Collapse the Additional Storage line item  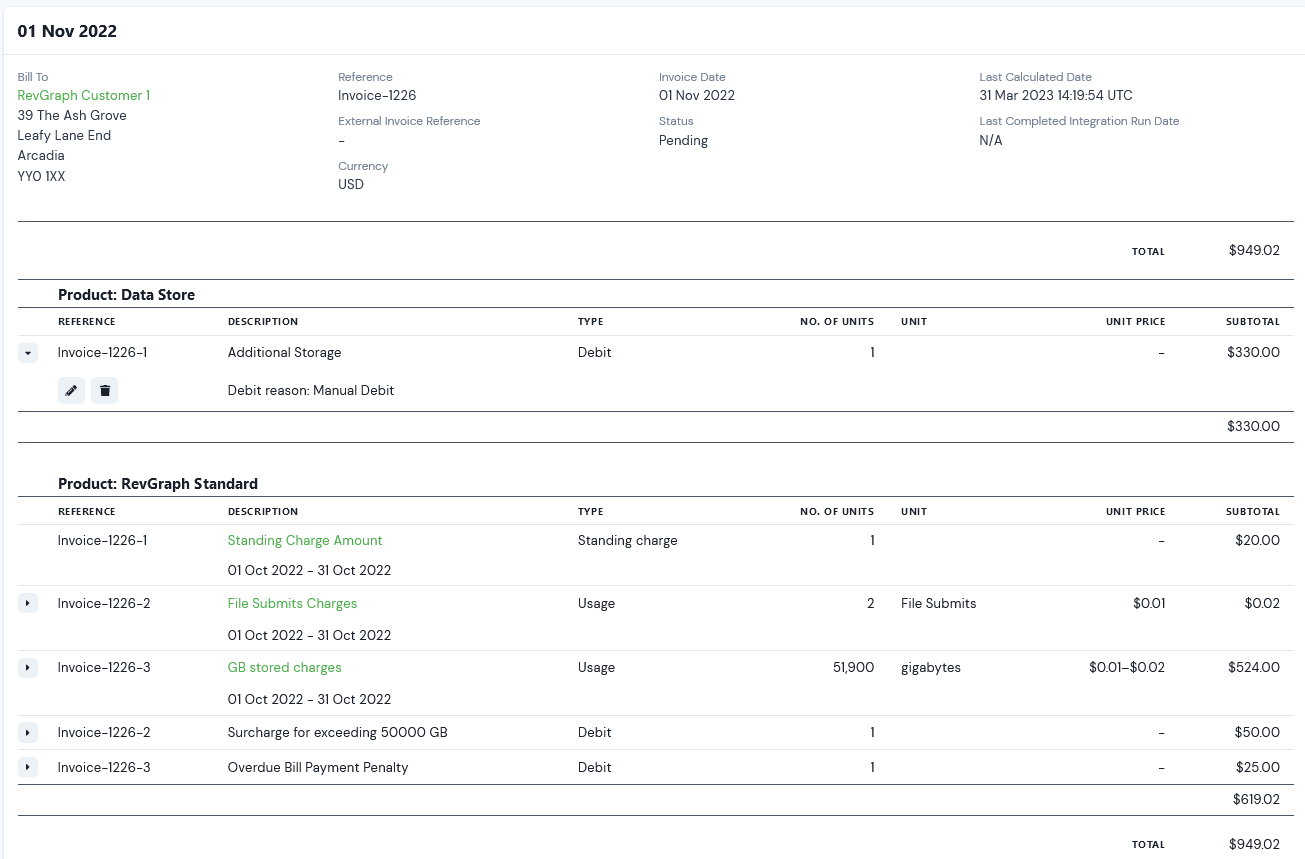click(x=28, y=353)
